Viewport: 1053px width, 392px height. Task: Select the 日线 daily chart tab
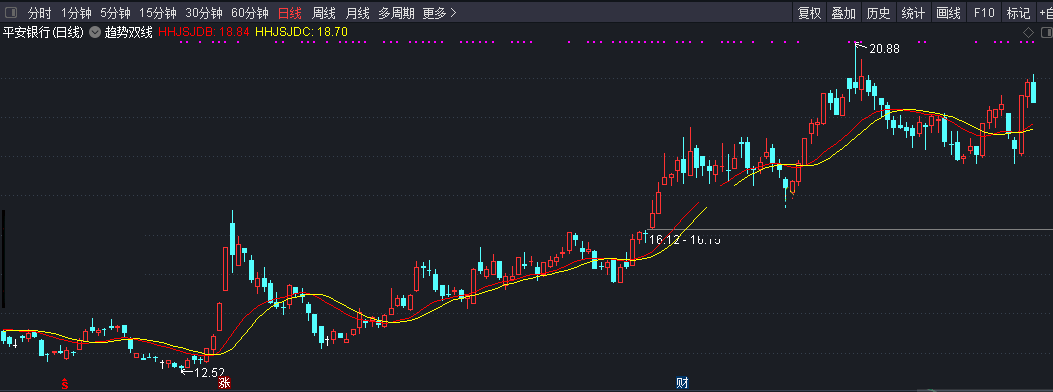290,13
